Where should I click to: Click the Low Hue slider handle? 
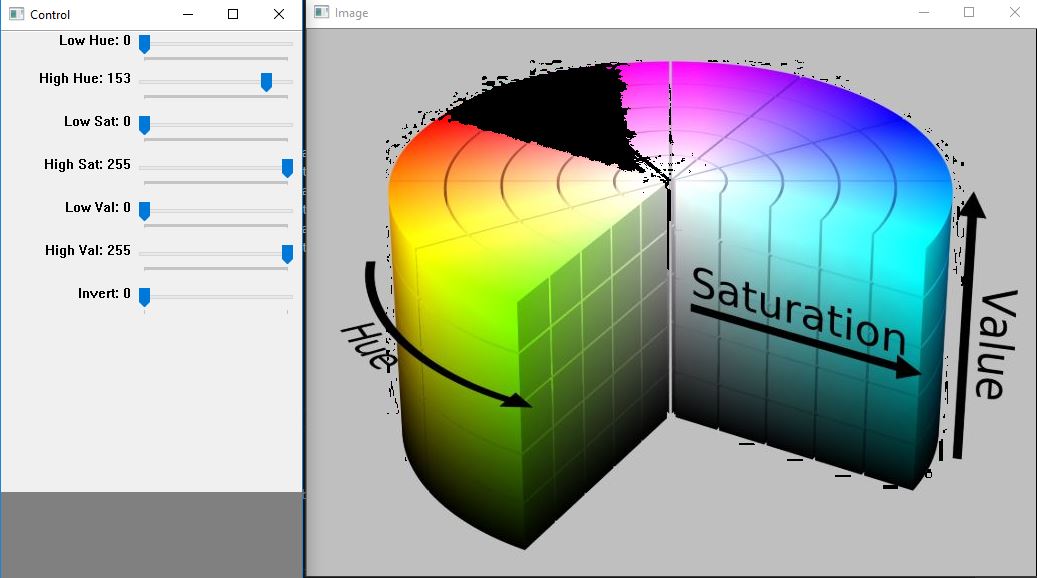(x=144, y=43)
